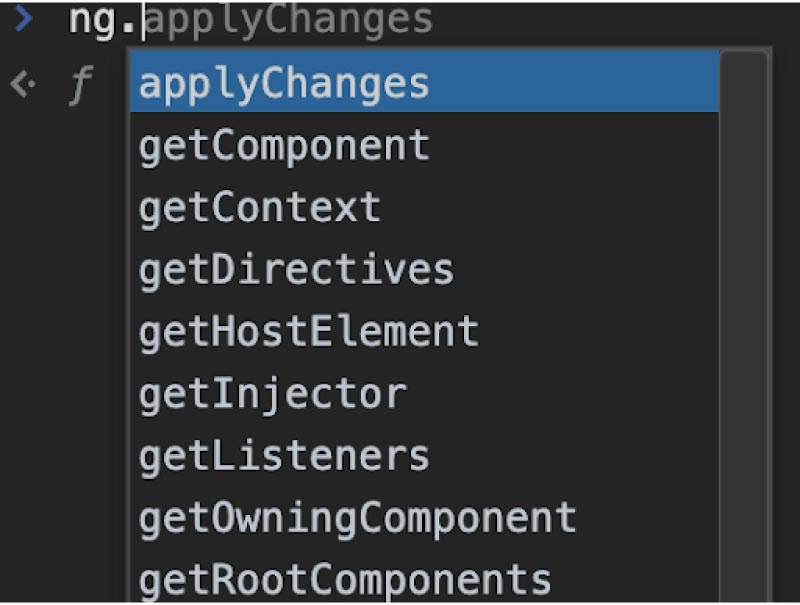Place the caret right after the 'ng.' dot
The height and width of the screenshot is (605, 800).
[x=144, y=21]
